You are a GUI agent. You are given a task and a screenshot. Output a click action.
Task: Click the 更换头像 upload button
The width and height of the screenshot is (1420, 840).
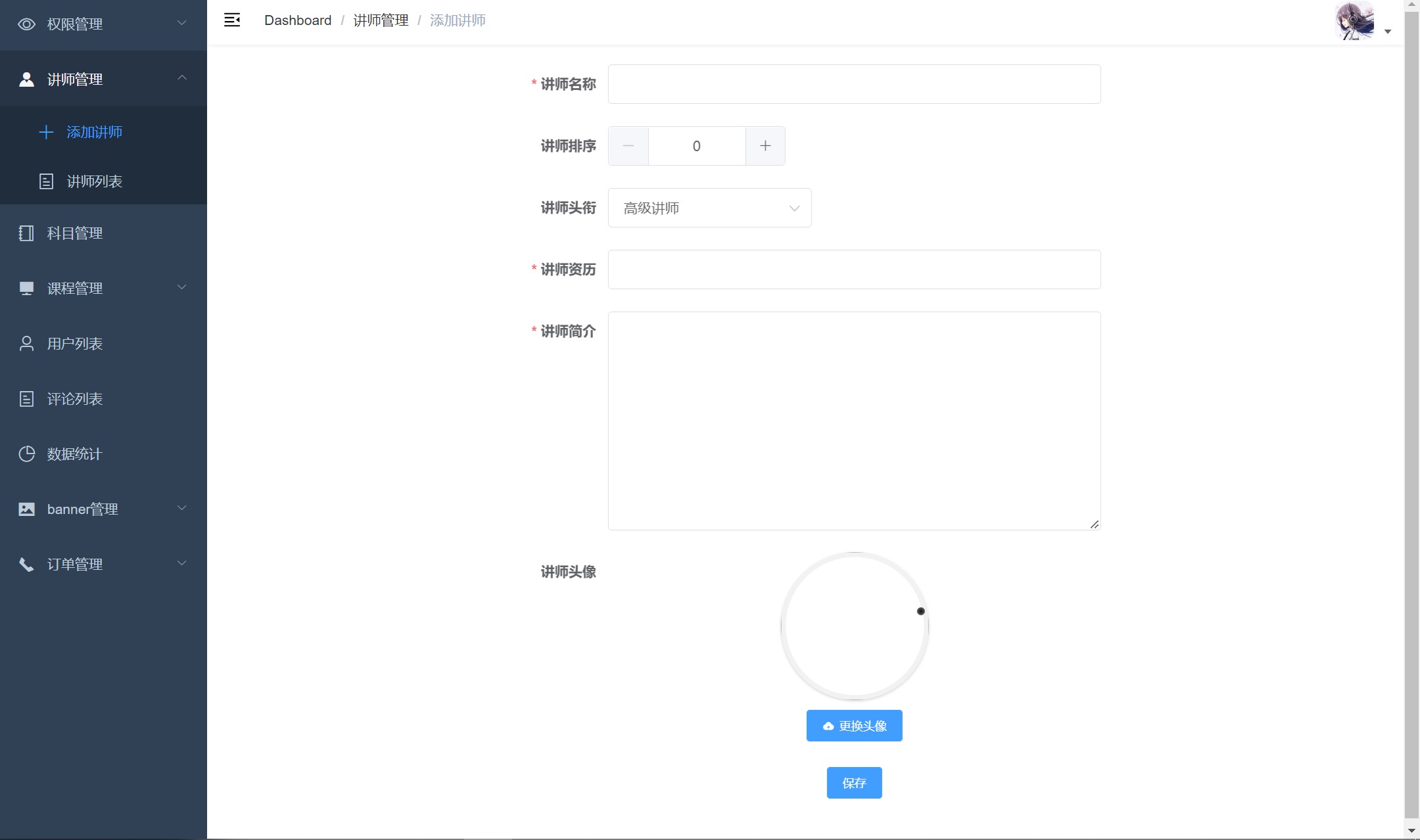click(x=854, y=726)
